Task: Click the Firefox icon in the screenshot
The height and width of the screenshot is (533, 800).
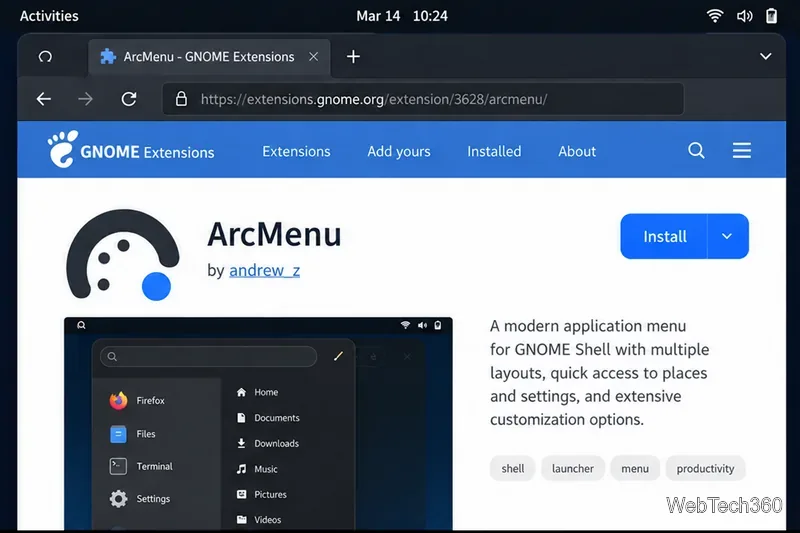Action: (118, 400)
